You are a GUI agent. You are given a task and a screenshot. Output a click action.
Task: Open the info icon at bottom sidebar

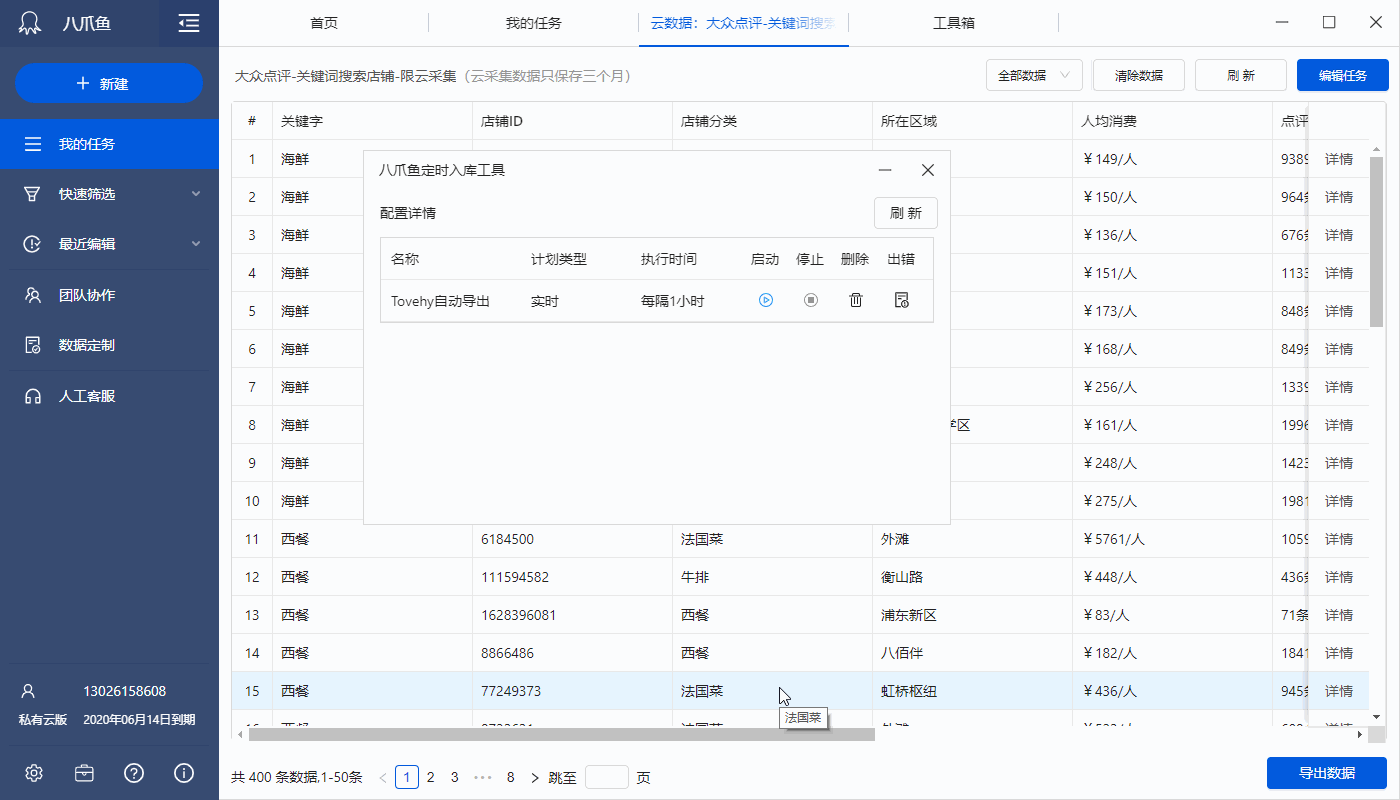click(x=183, y=772)
